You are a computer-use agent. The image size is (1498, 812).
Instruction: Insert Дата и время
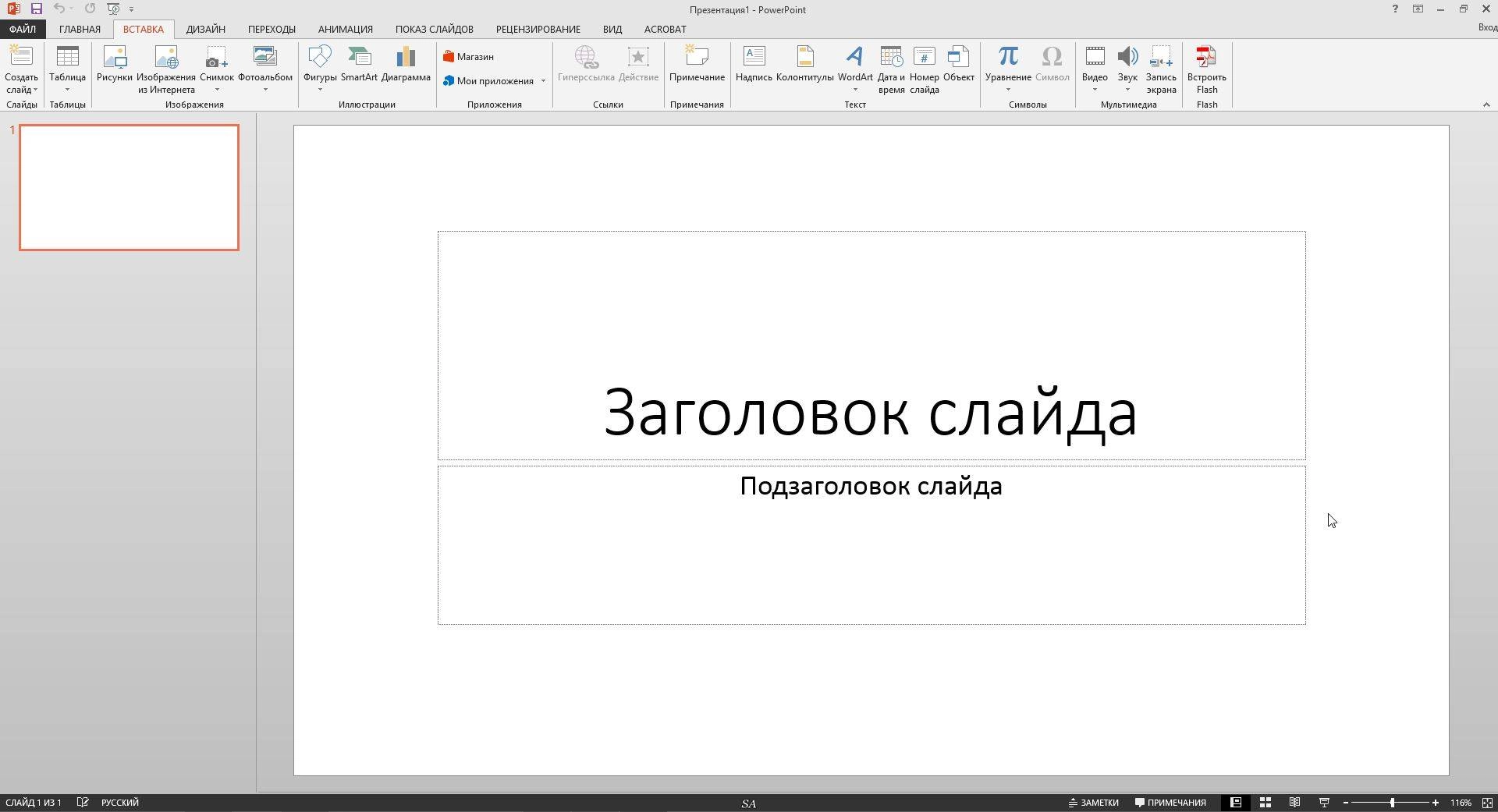pos(891,69)
